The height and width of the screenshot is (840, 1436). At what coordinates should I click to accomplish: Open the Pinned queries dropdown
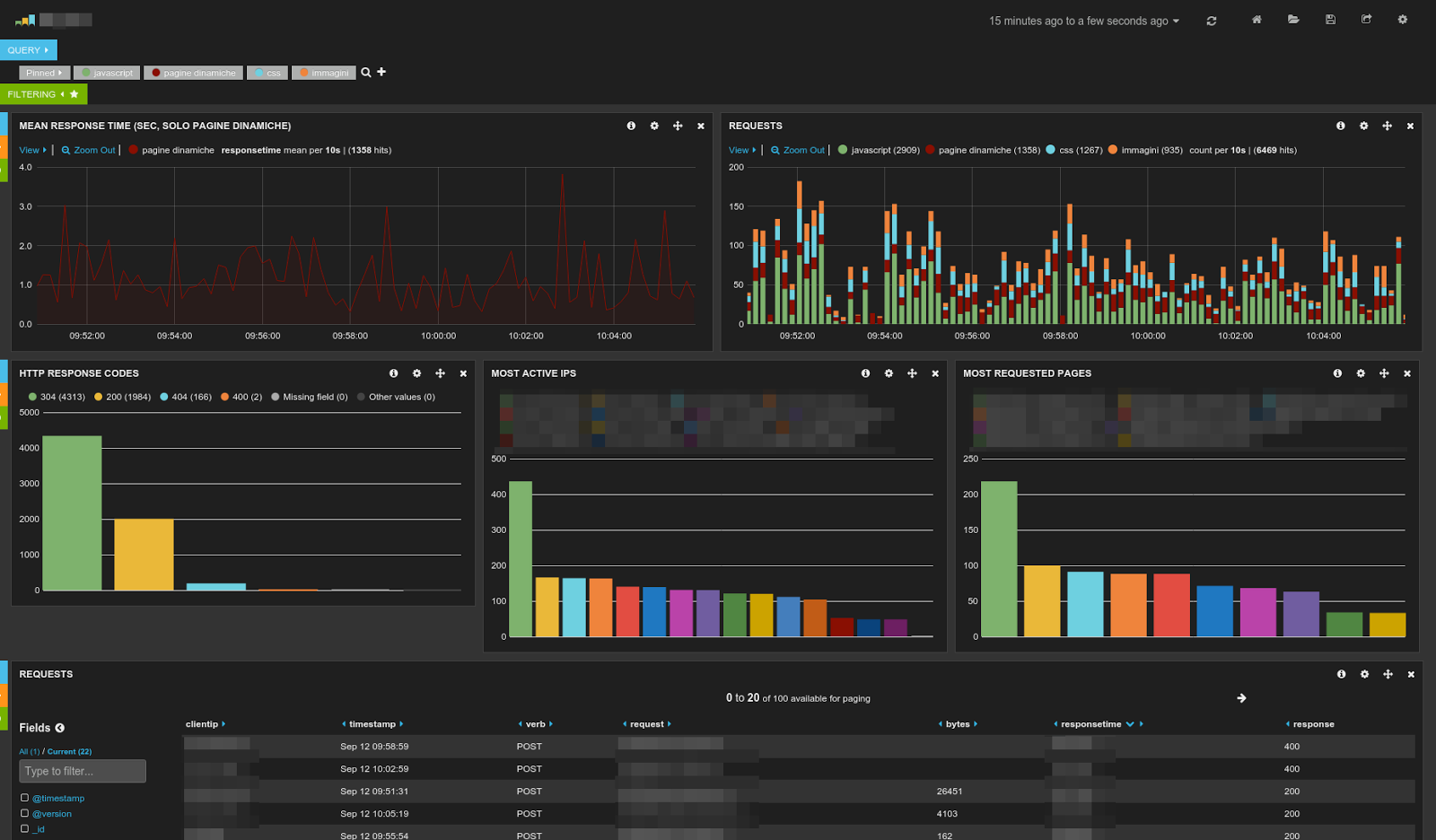coord(43,72)
